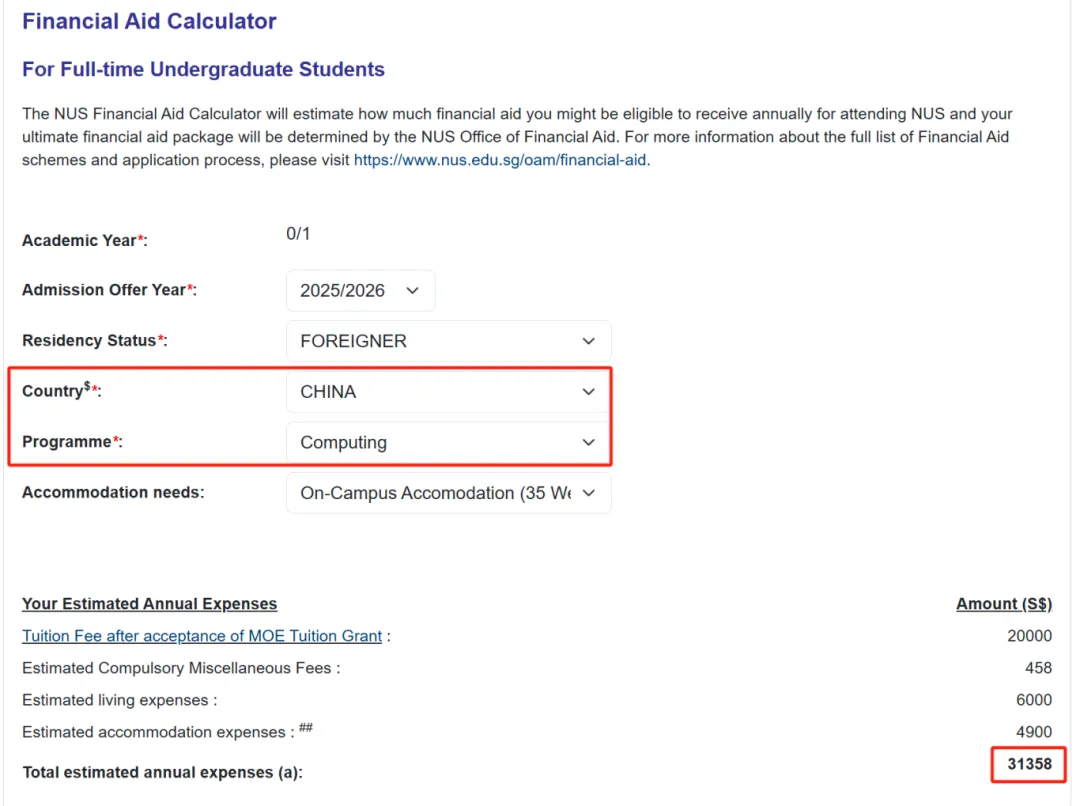Click the Financial Aid Calculator heading

[149, 21]
